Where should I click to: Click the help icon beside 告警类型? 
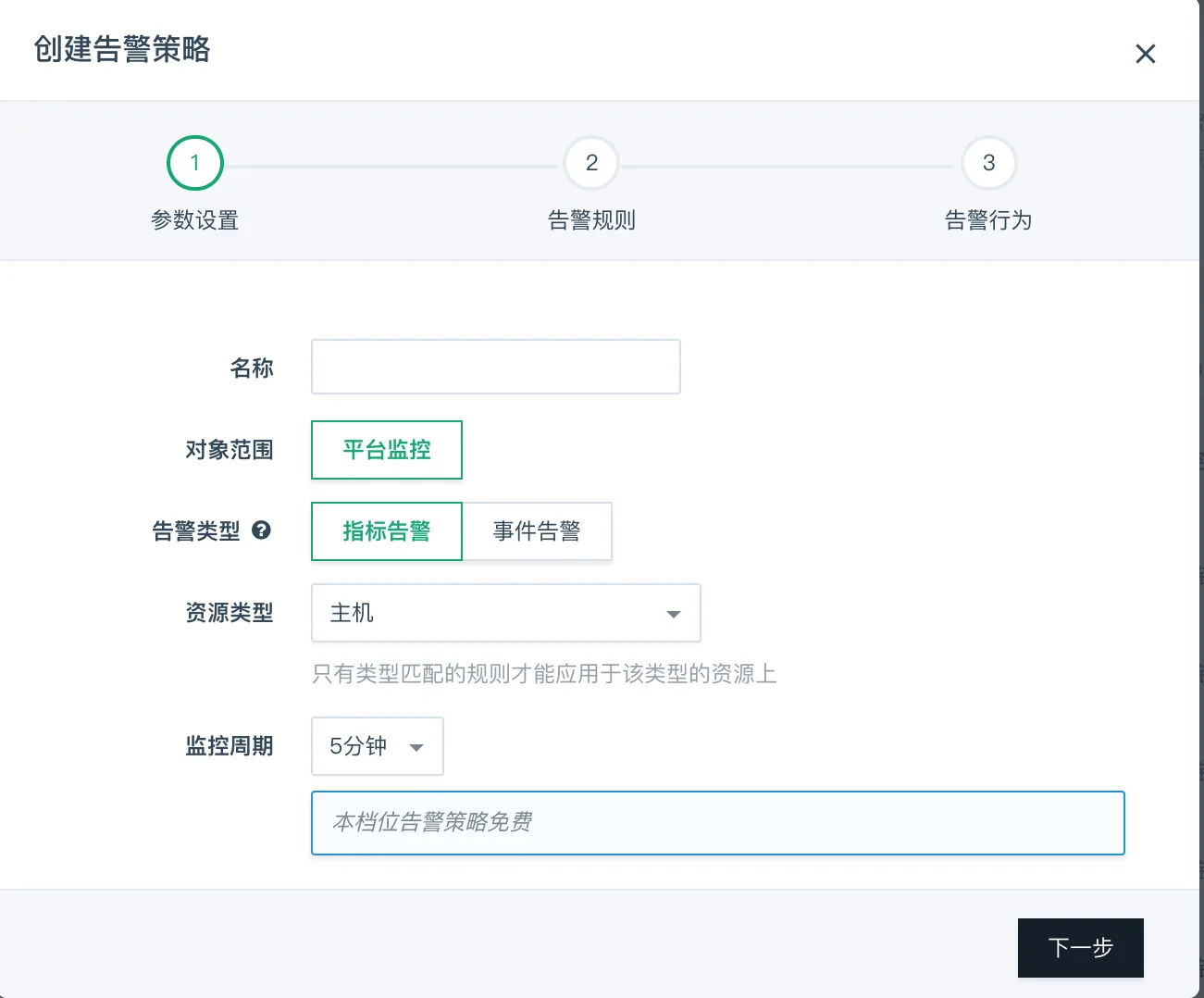tap(262, 530)
